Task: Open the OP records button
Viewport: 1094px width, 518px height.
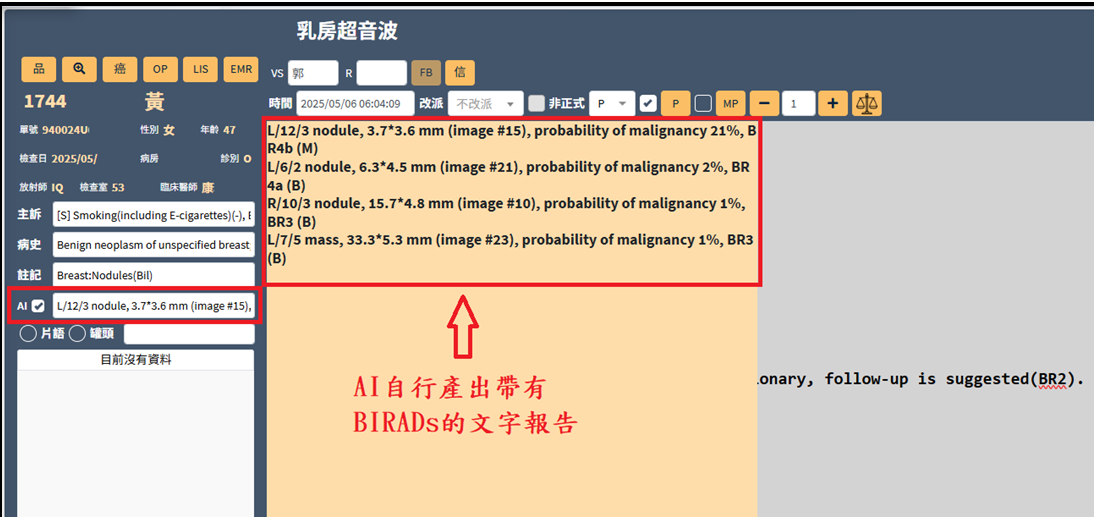Action: 160,69
